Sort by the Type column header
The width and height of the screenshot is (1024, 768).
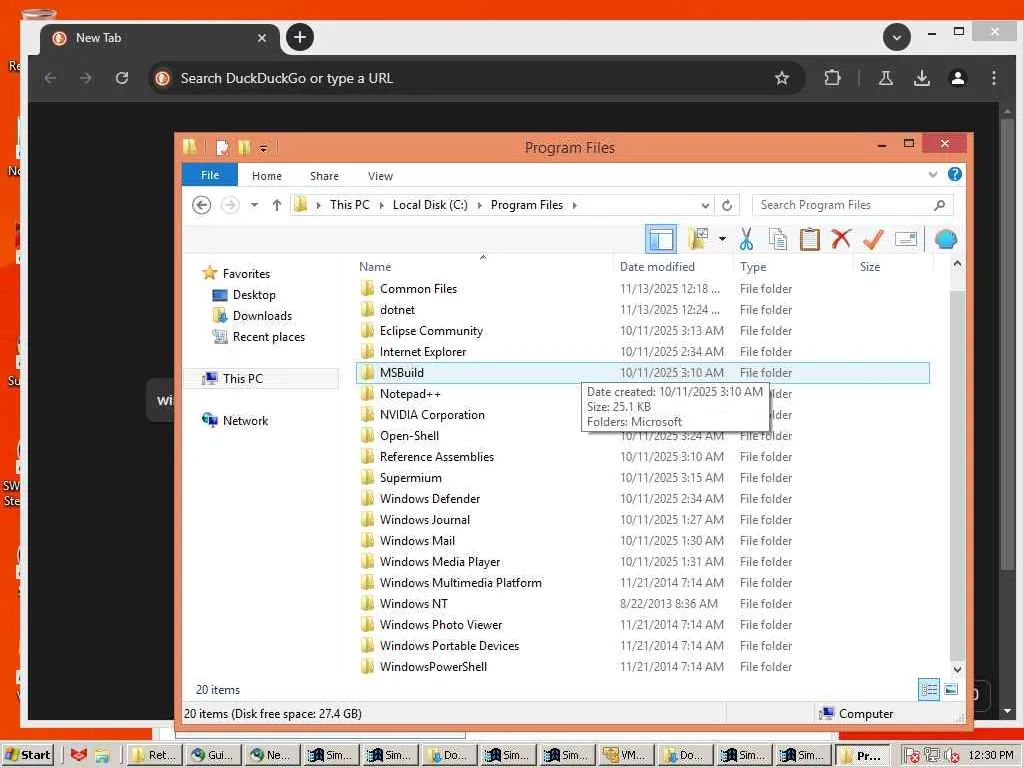click(x=793, y=266)
